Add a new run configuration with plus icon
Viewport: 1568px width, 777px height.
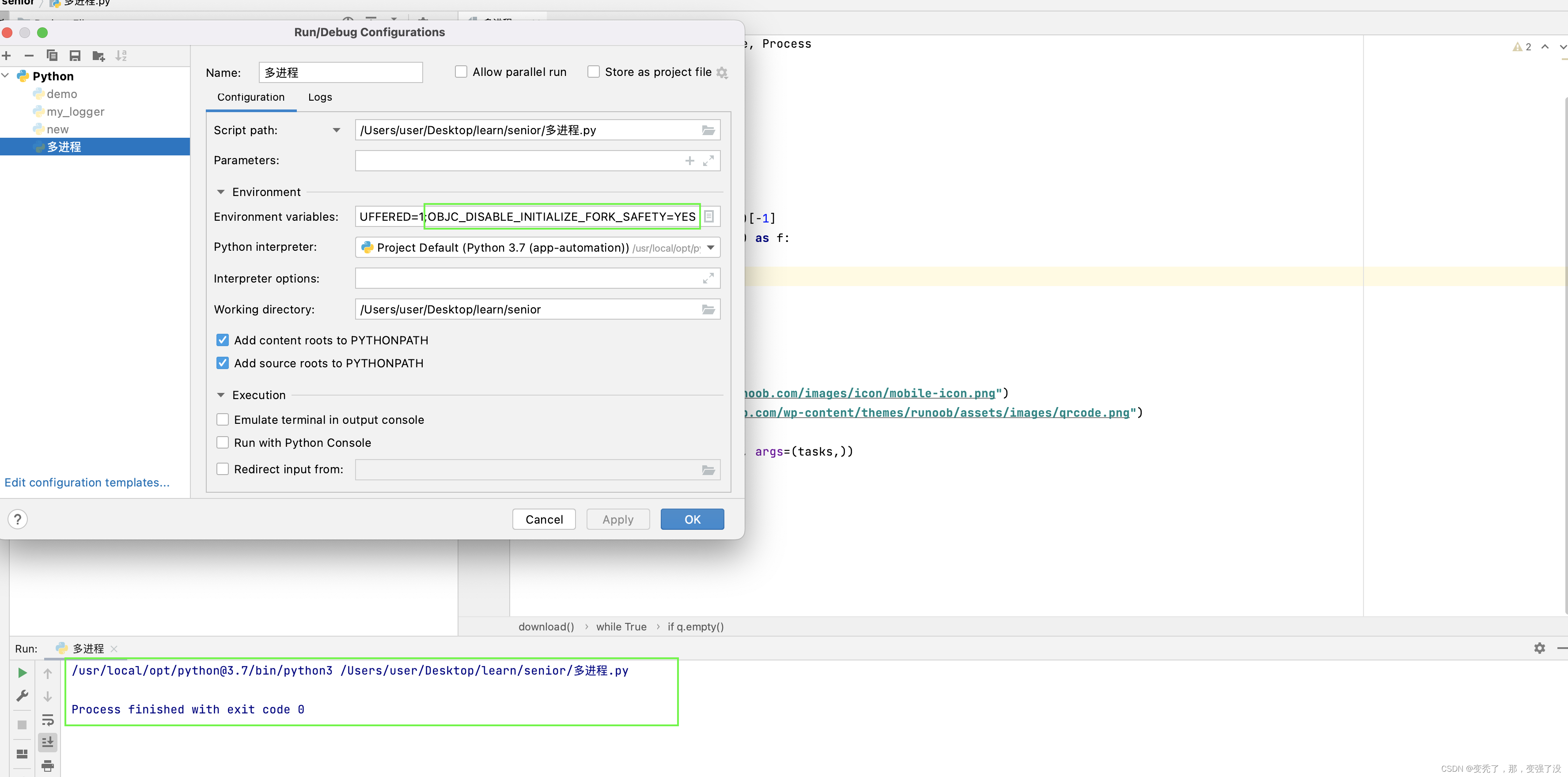(7, 56)
